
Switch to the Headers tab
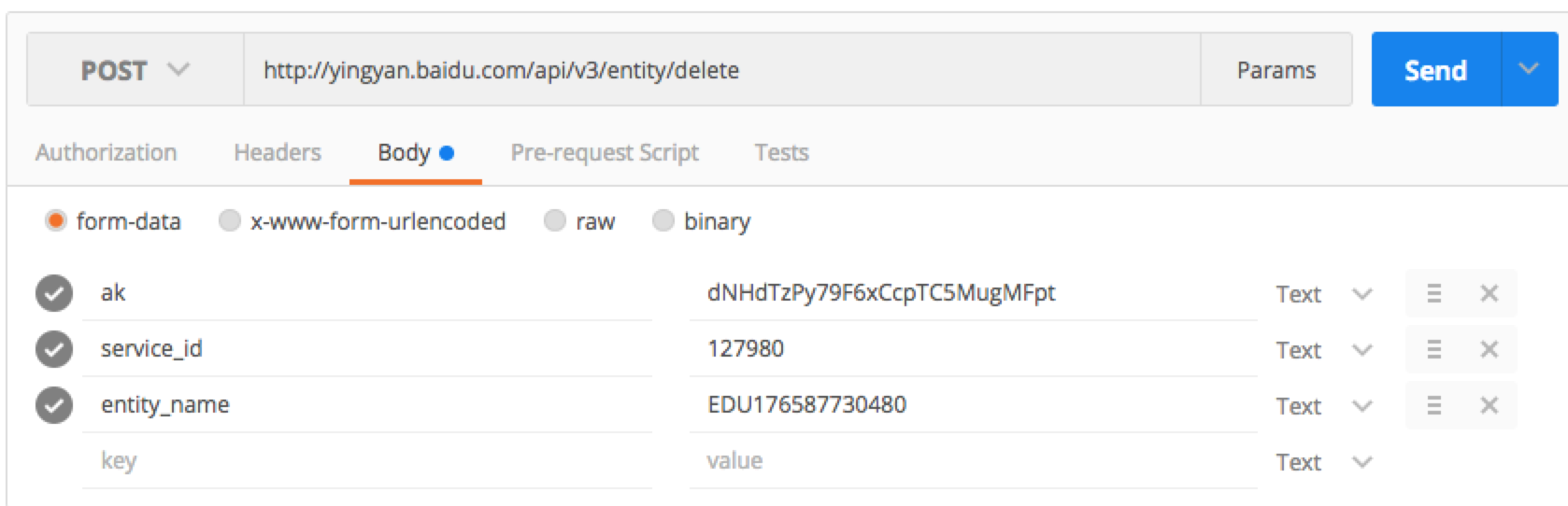pyautogui.click(x=277, y=152)
